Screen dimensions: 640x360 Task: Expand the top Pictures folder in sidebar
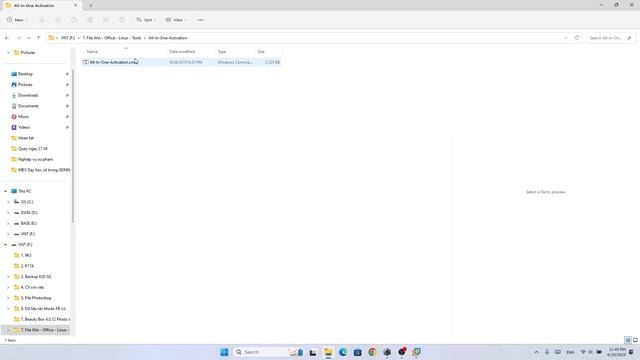(x=8, y=53)
